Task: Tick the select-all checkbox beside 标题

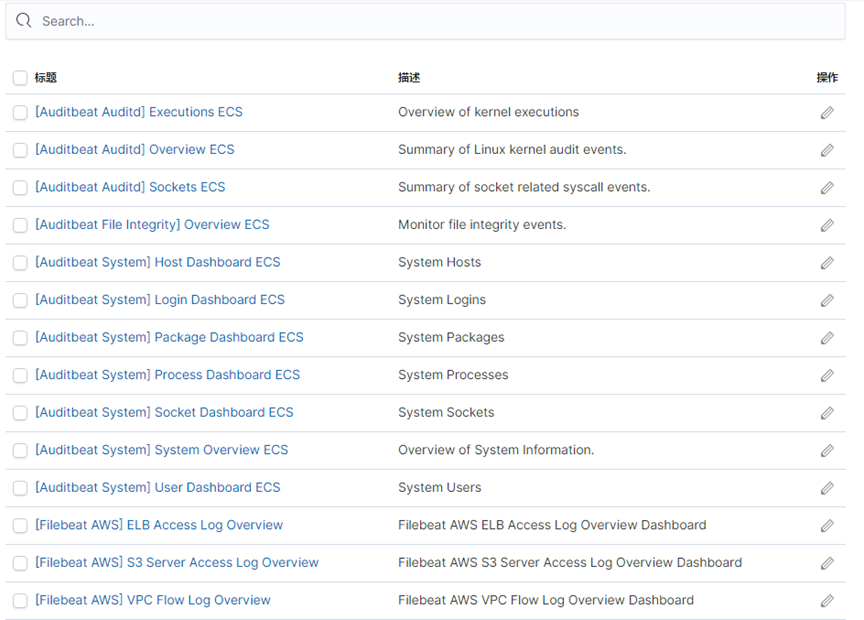Action: point(20,78)
